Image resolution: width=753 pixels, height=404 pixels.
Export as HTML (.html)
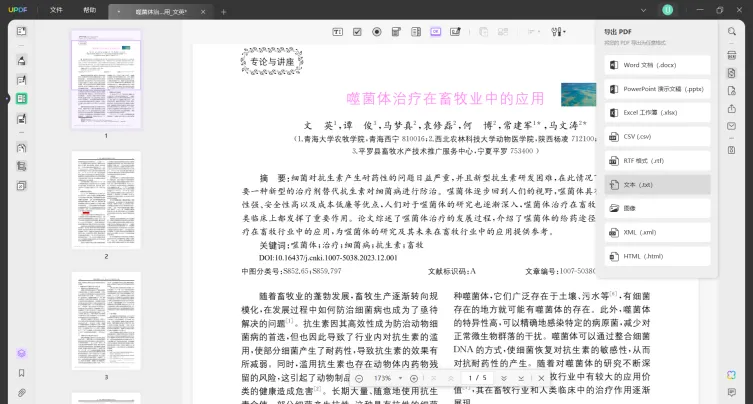pos(657,256)
